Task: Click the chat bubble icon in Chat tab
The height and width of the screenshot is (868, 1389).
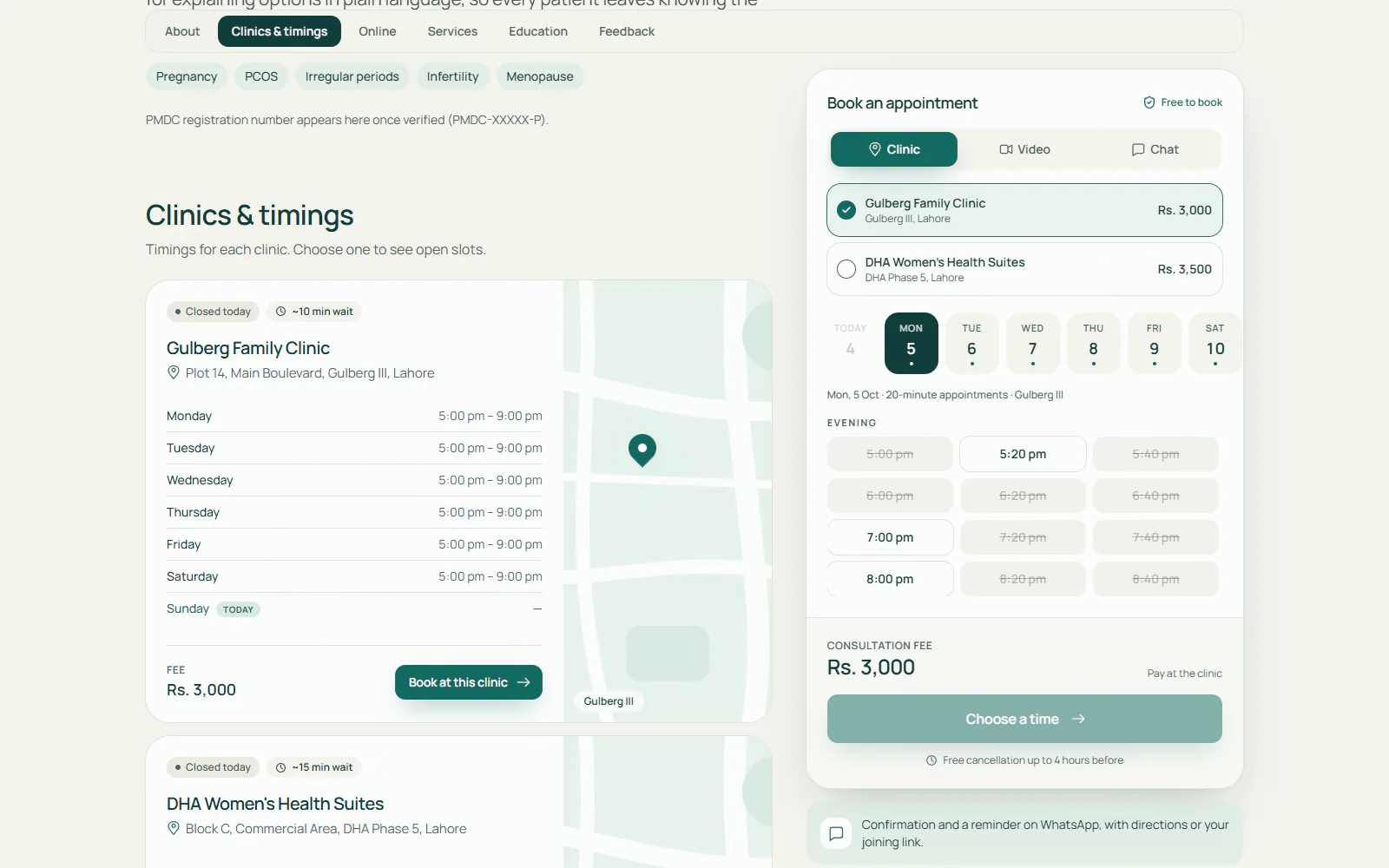Action: click(x=1138, y=149)
